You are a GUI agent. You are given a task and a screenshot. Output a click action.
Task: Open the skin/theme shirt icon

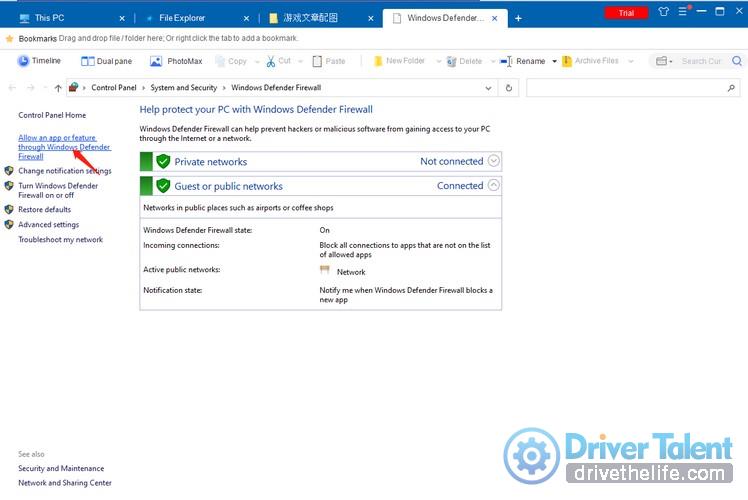tap(664, 11)
